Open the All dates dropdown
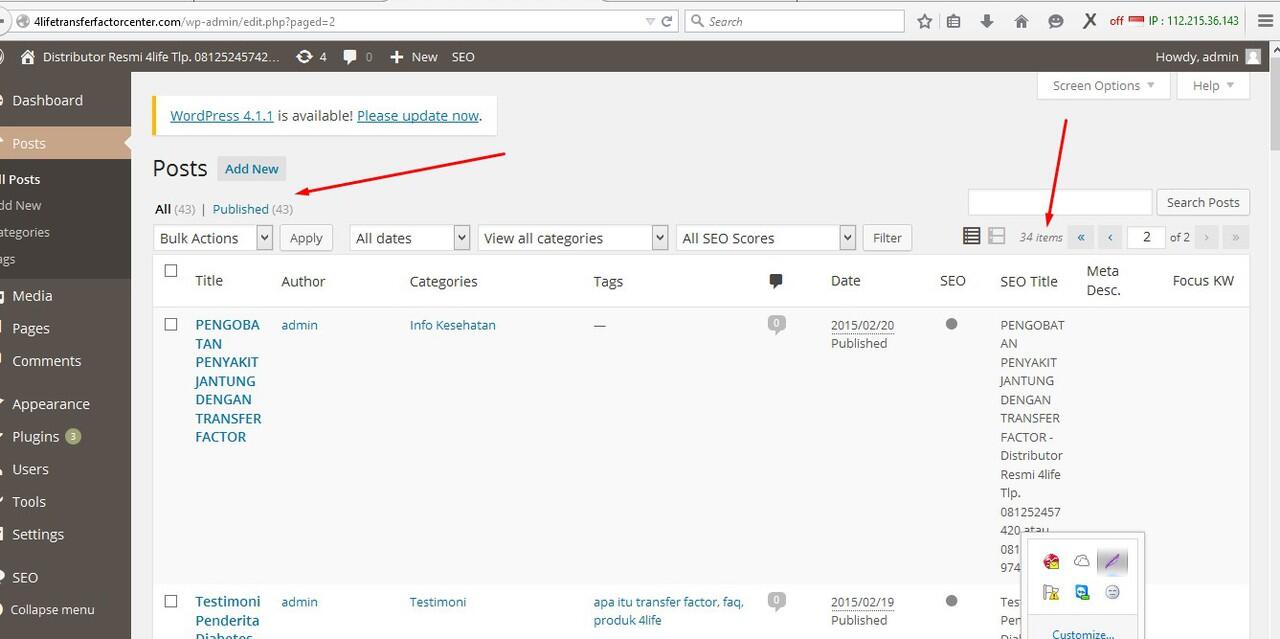This screenshot has width=1280, height=639. coord(410,237)
